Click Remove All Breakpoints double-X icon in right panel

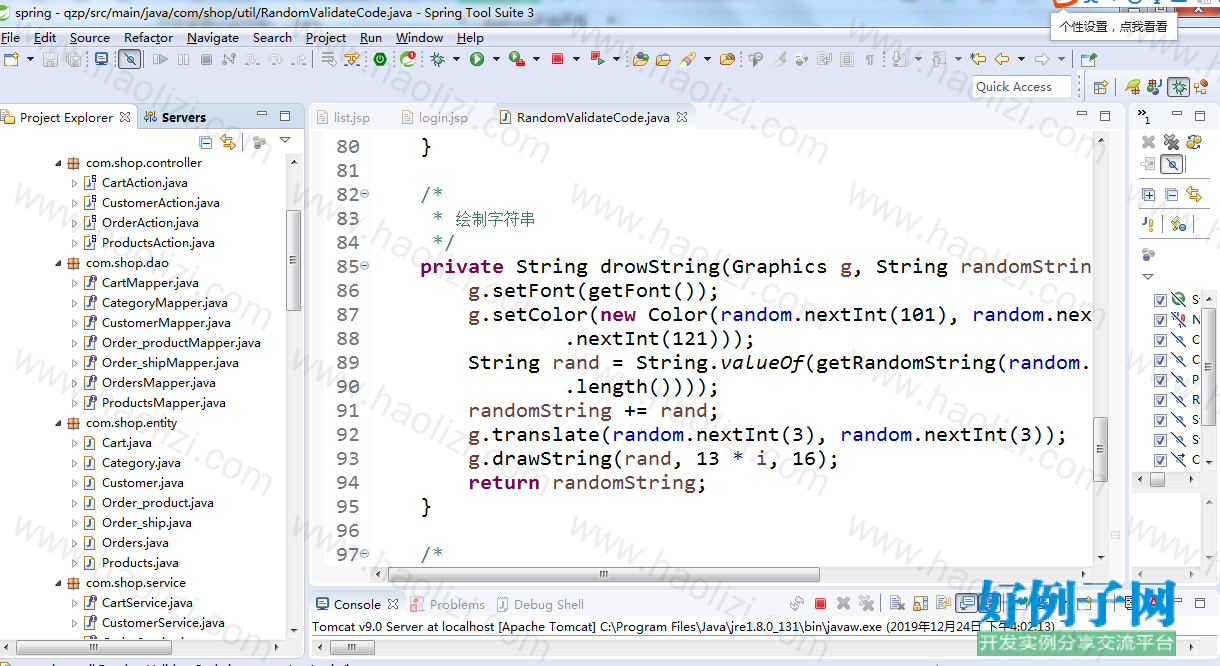click(x=1171, y=142)
